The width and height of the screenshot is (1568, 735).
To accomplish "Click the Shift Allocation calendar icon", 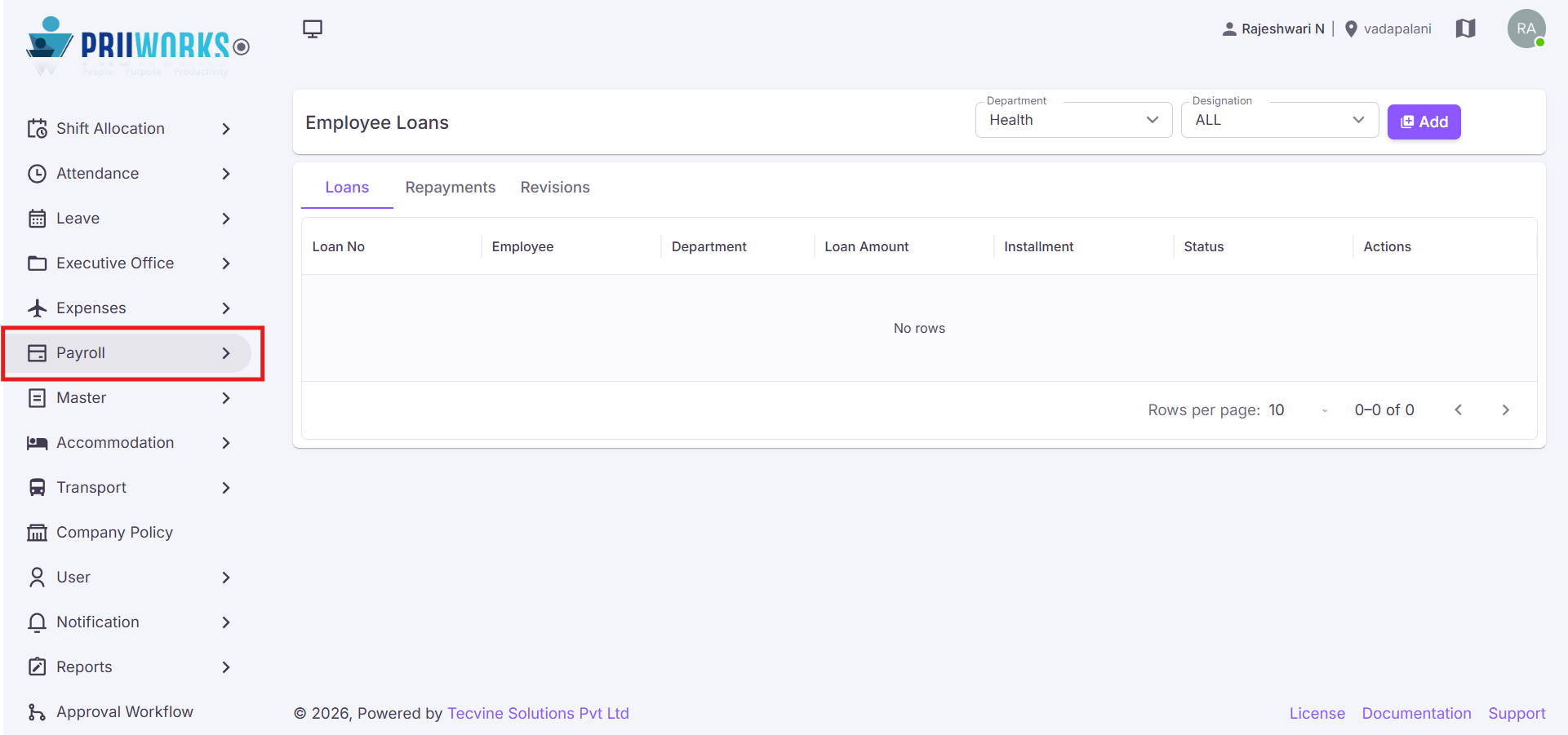I will tap(38, 129).
